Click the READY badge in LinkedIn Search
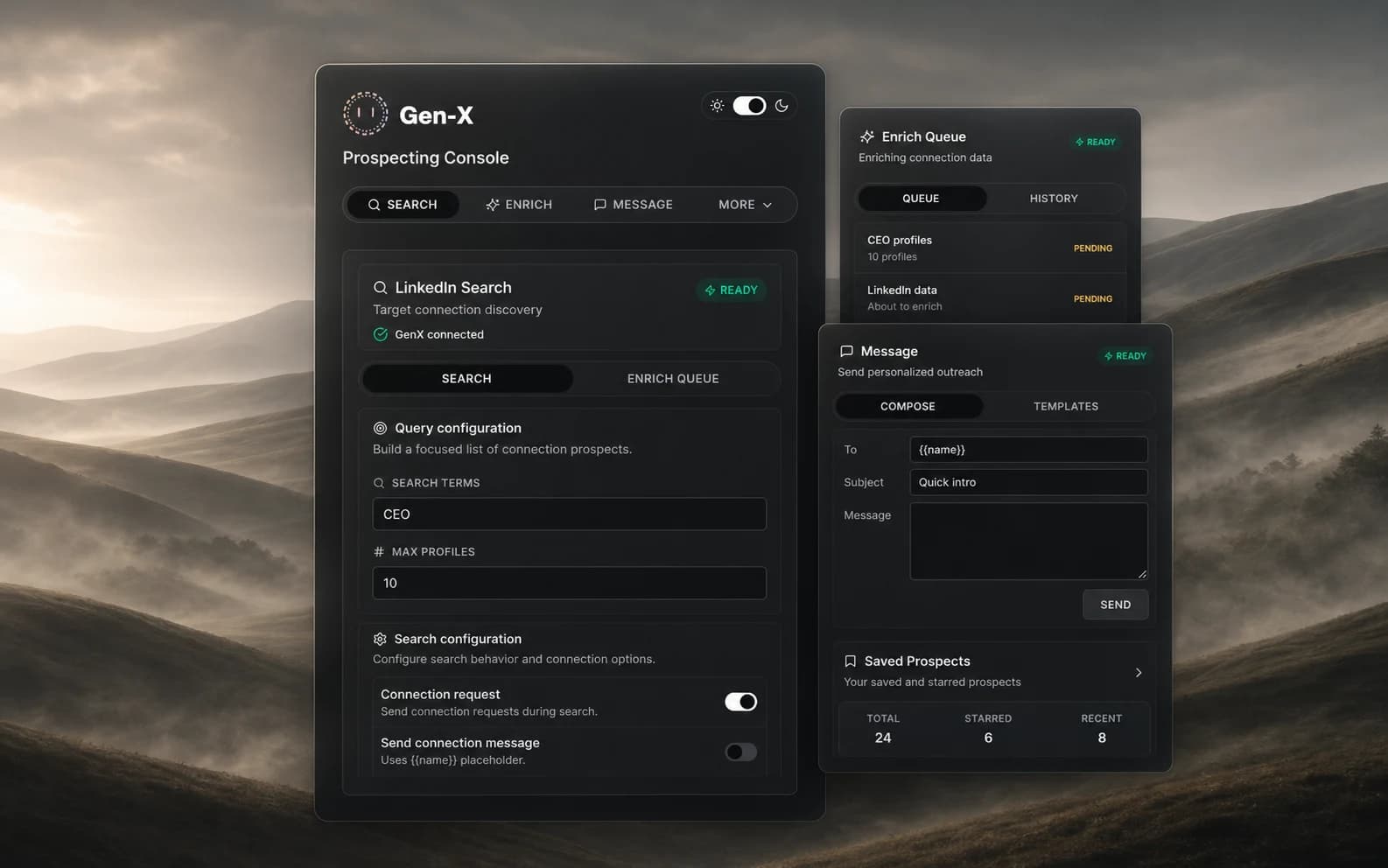 point(732,290)
